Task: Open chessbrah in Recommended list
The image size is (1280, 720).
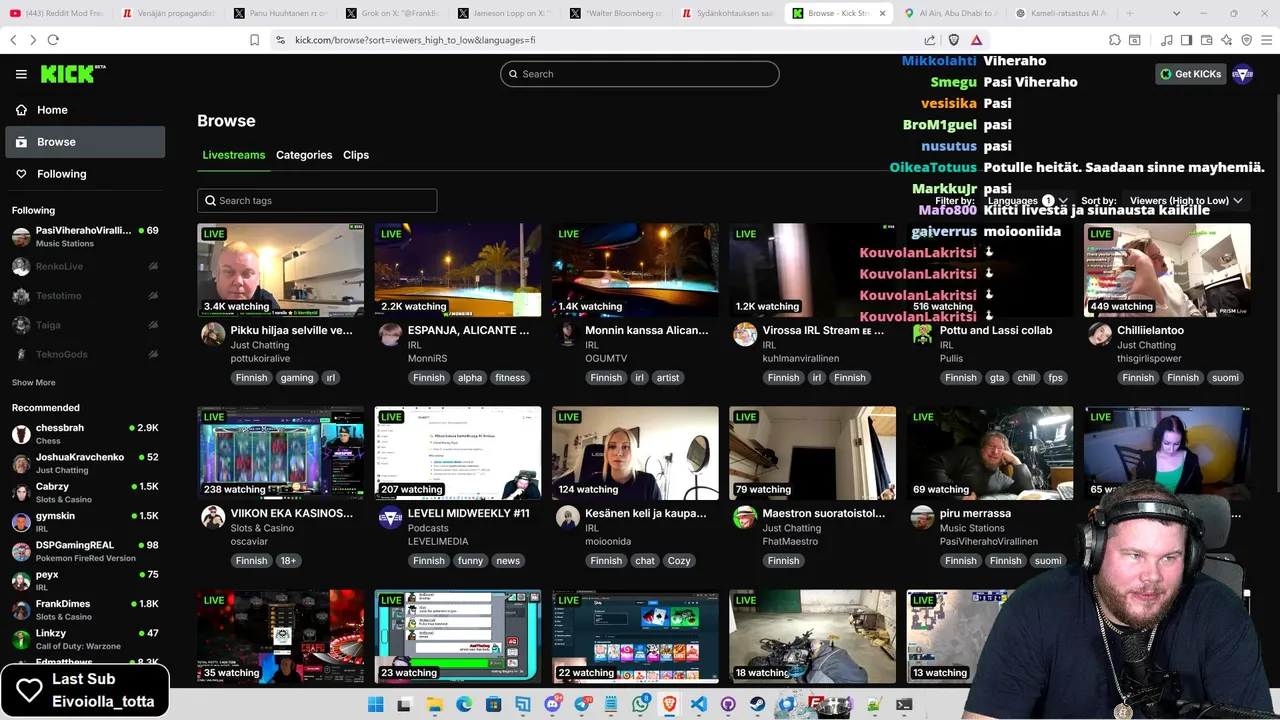Action: pyautogui.click(x=85, y=434)
